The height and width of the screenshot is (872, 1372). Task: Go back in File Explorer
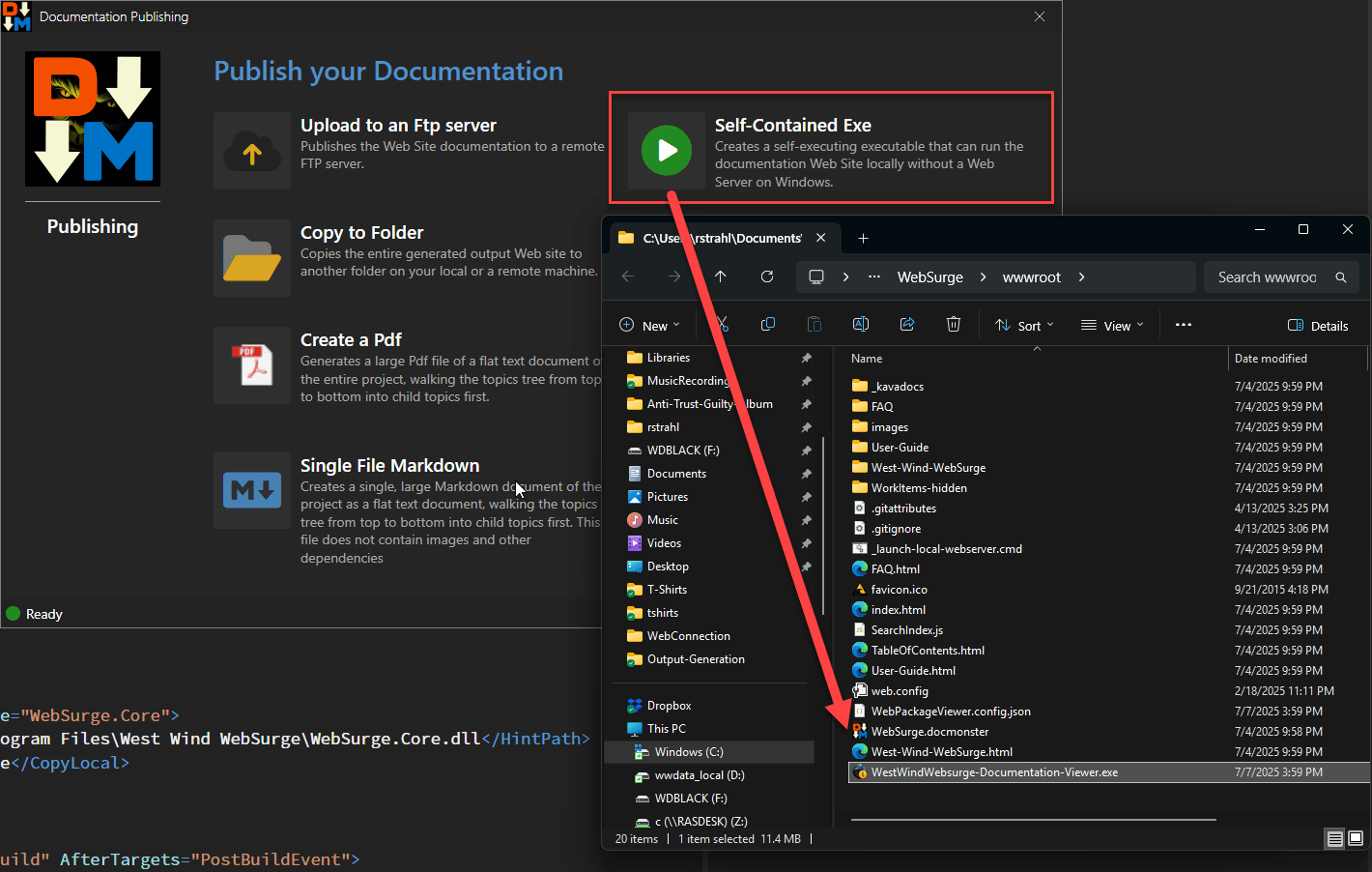point(628,276)
